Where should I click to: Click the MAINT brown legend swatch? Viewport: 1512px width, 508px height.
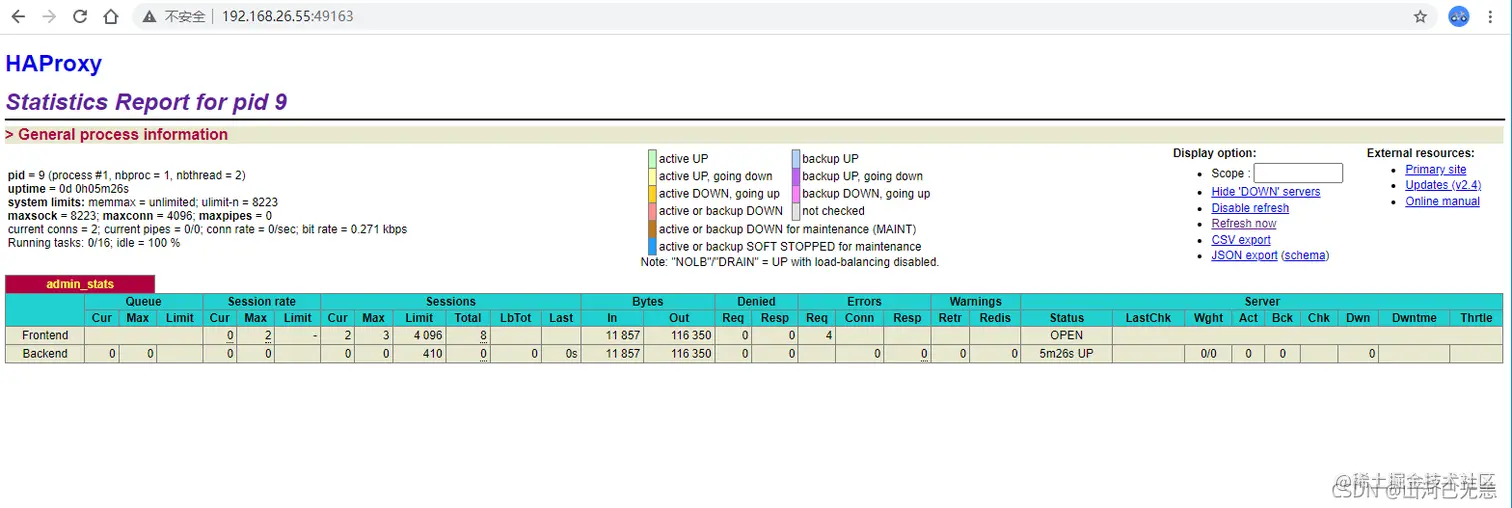pos(652,229)
